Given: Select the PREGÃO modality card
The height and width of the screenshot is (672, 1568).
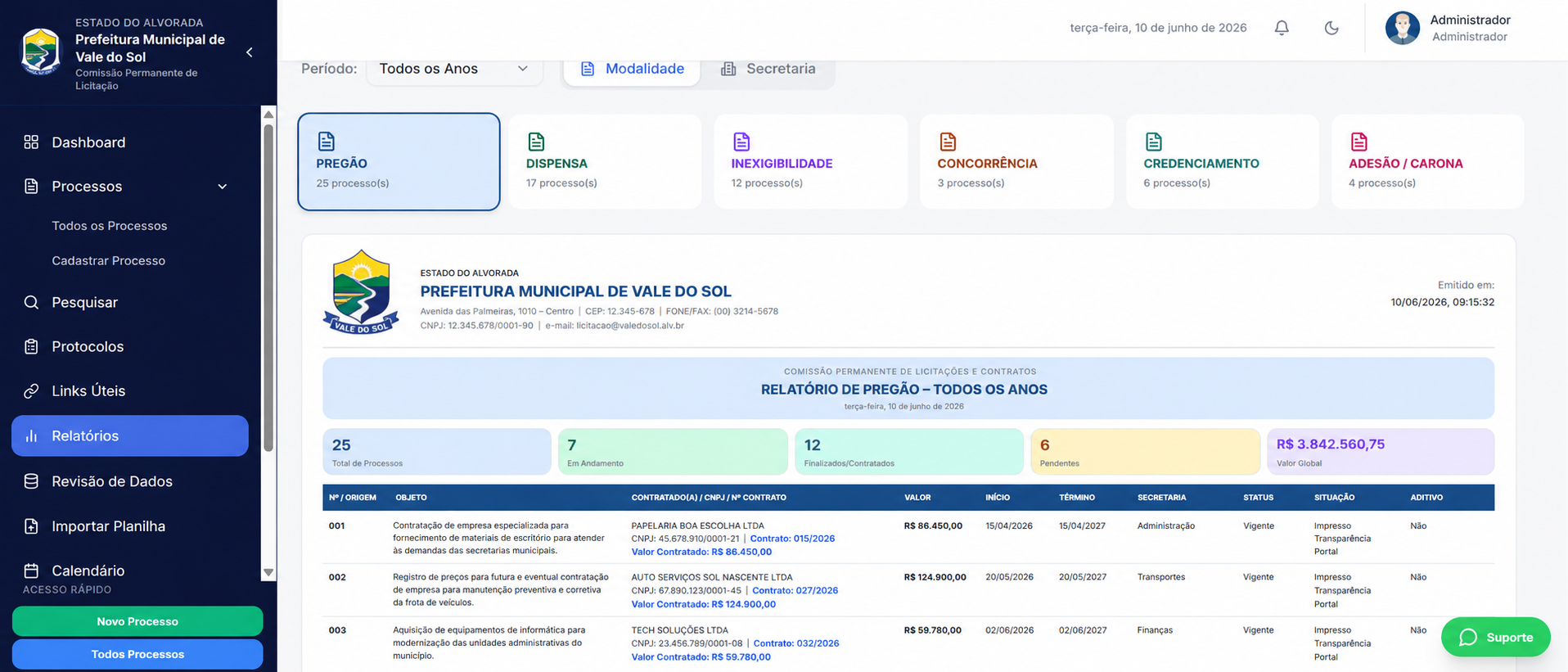Looking at the screenshot, I should coord(399,161).
